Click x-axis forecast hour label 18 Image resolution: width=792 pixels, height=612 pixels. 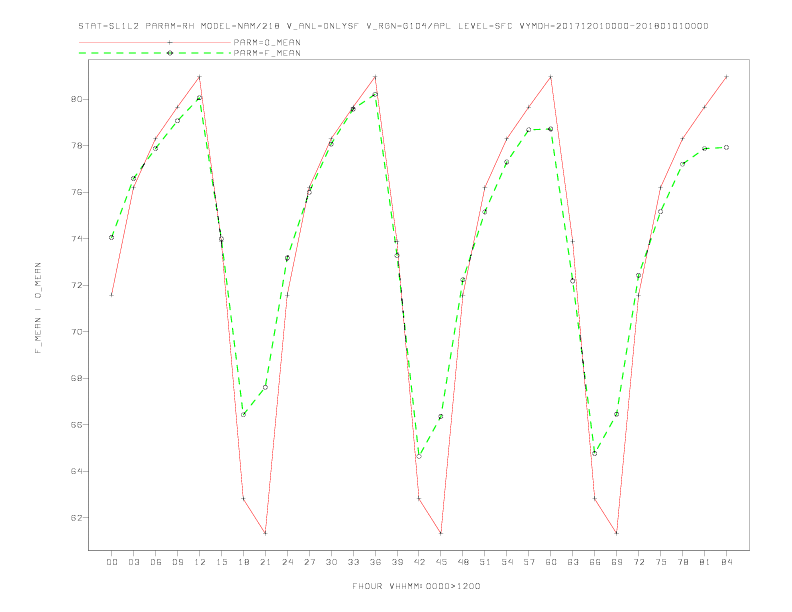pos(243,562)
